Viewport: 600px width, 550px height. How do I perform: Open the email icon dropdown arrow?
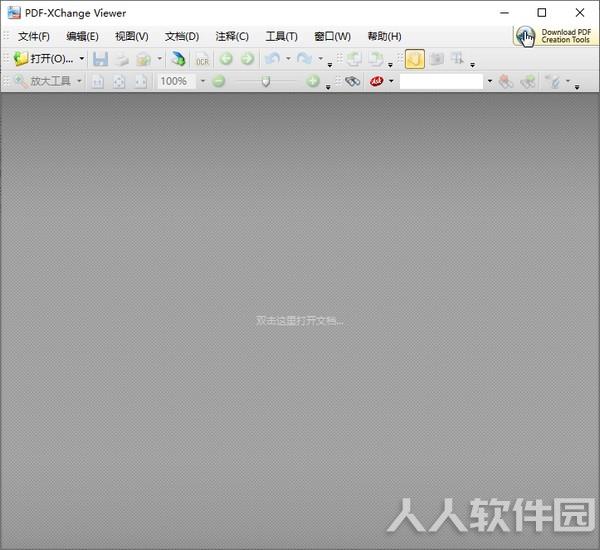[160, 59]
